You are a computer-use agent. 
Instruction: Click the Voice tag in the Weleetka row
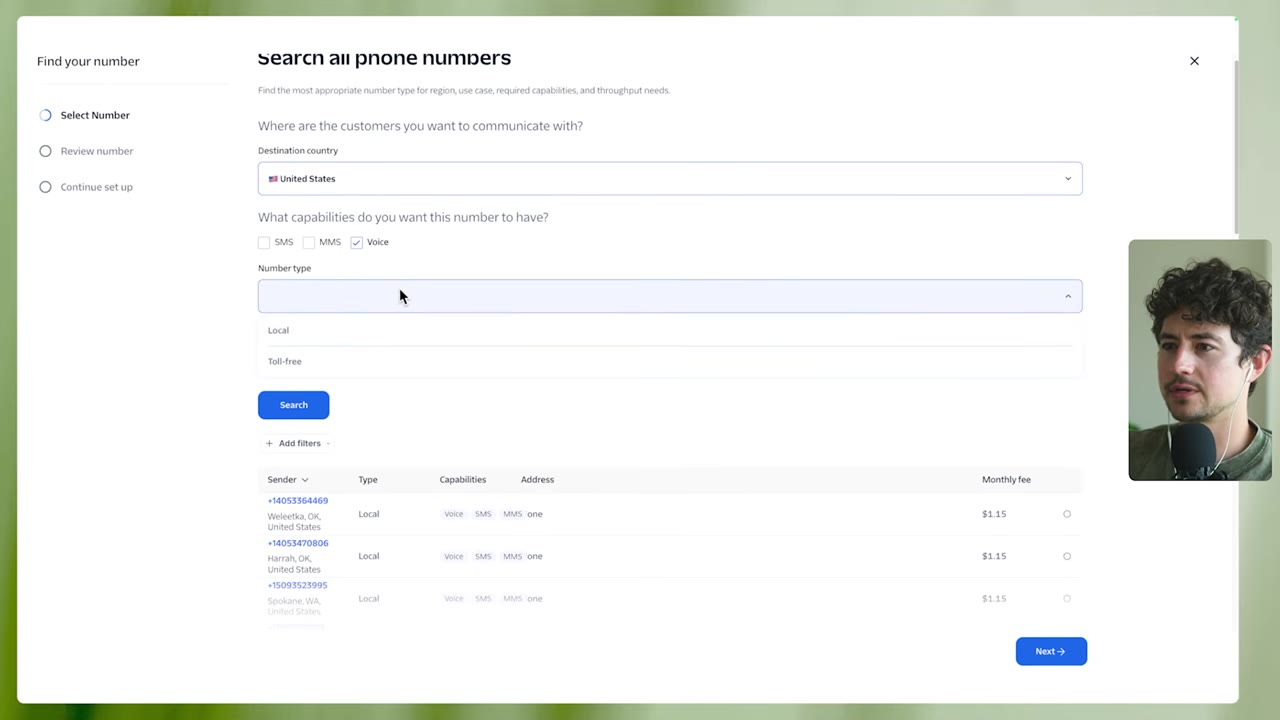point(454,514)
